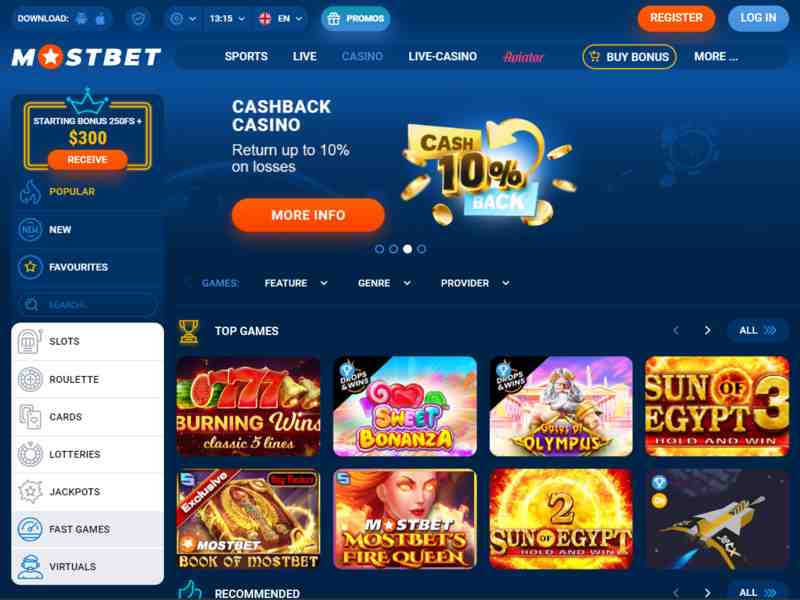Open the Sweet Bonanza game thumbnail

pyautogui.click(x=405, y=406)
